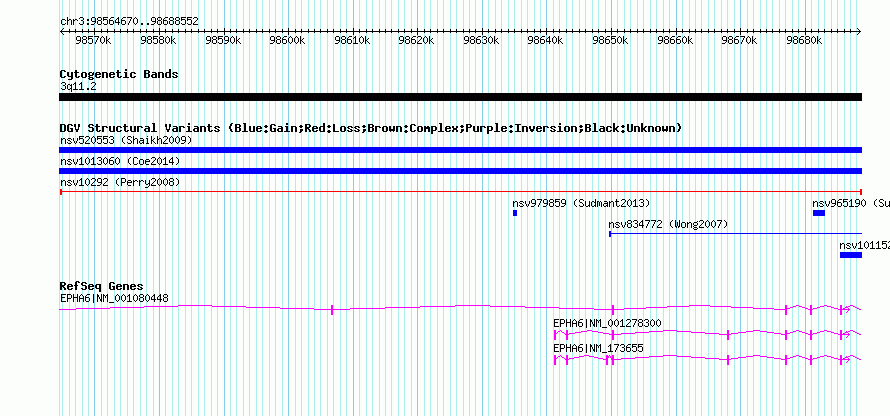Click the chr3:98564670..98688552 coordinate label
The width and height of the screenshot is (890, 416).
[x=129, y=22]
